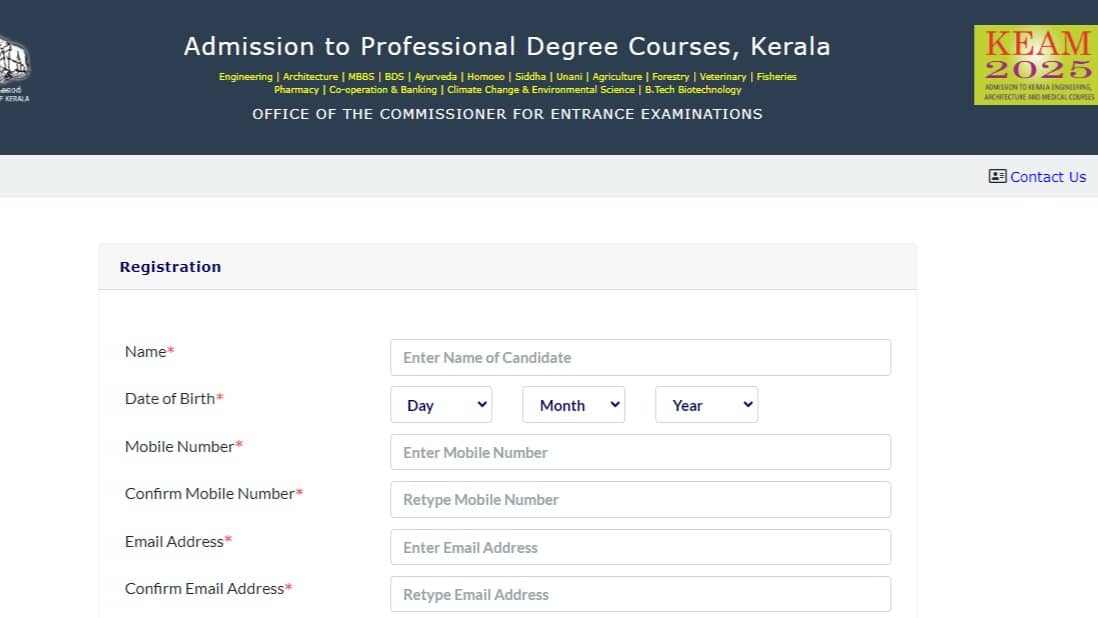
Task: Select the Year dropdown
Action: click(x=706, y=405)
